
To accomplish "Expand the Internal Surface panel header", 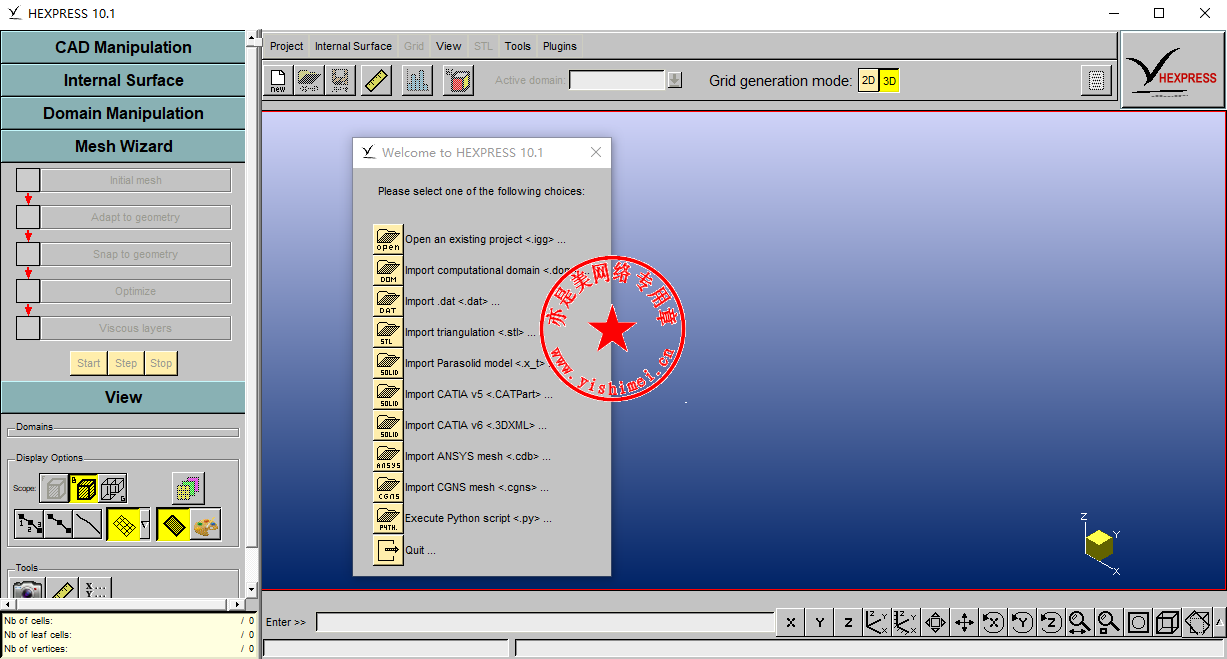I will 123,80.
